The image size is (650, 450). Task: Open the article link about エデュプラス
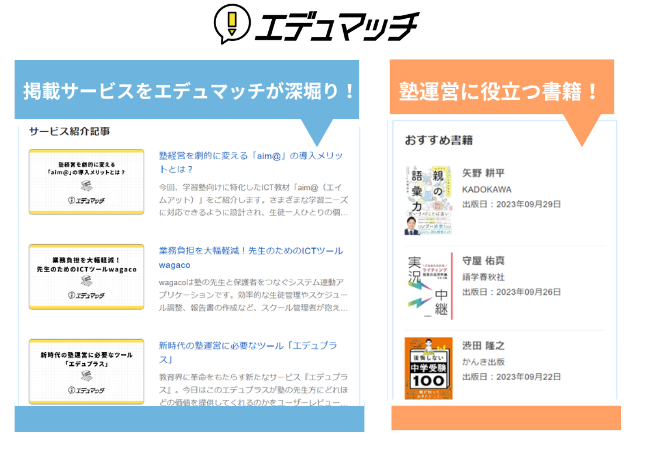(x=248, y=353)
